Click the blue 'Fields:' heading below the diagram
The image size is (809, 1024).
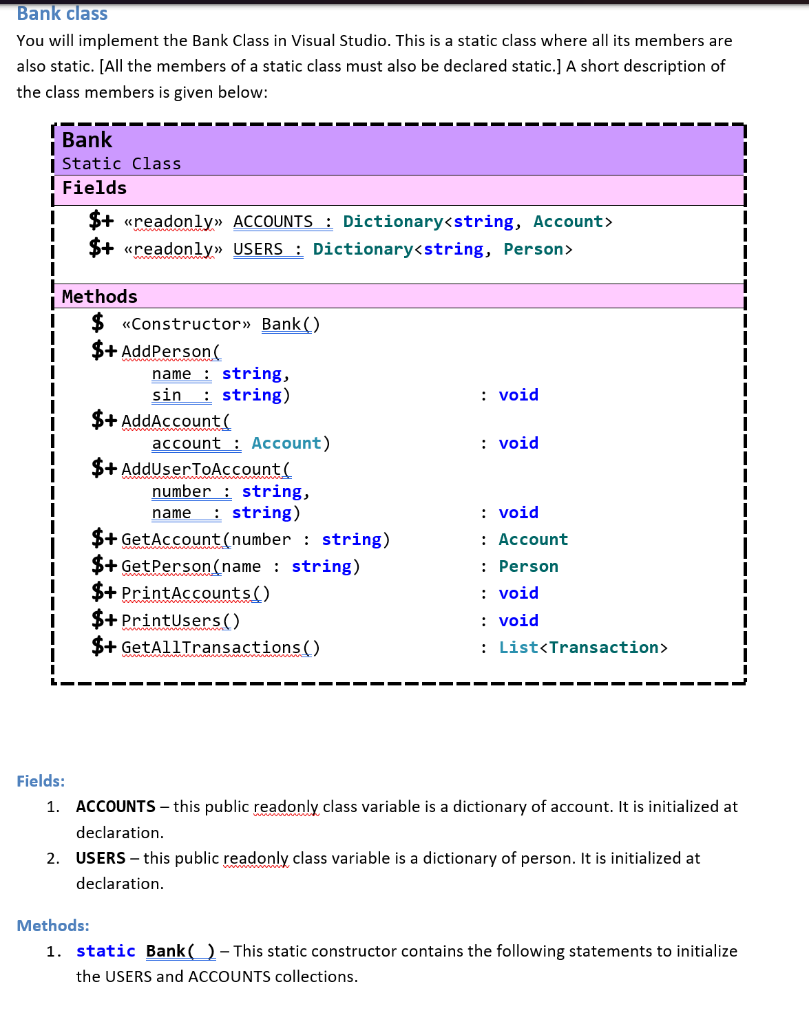coord(40,781)
